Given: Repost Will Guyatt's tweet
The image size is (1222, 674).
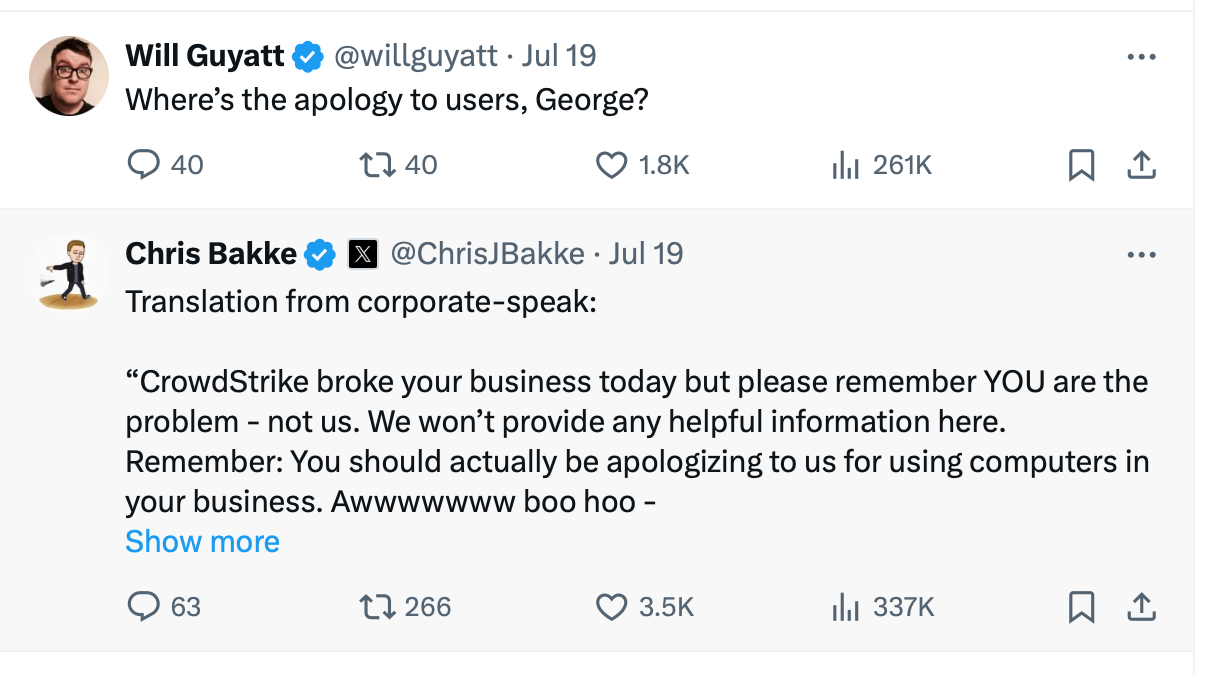Looking at the screenshot, I should pyautogui.click(x=397, y=164).
